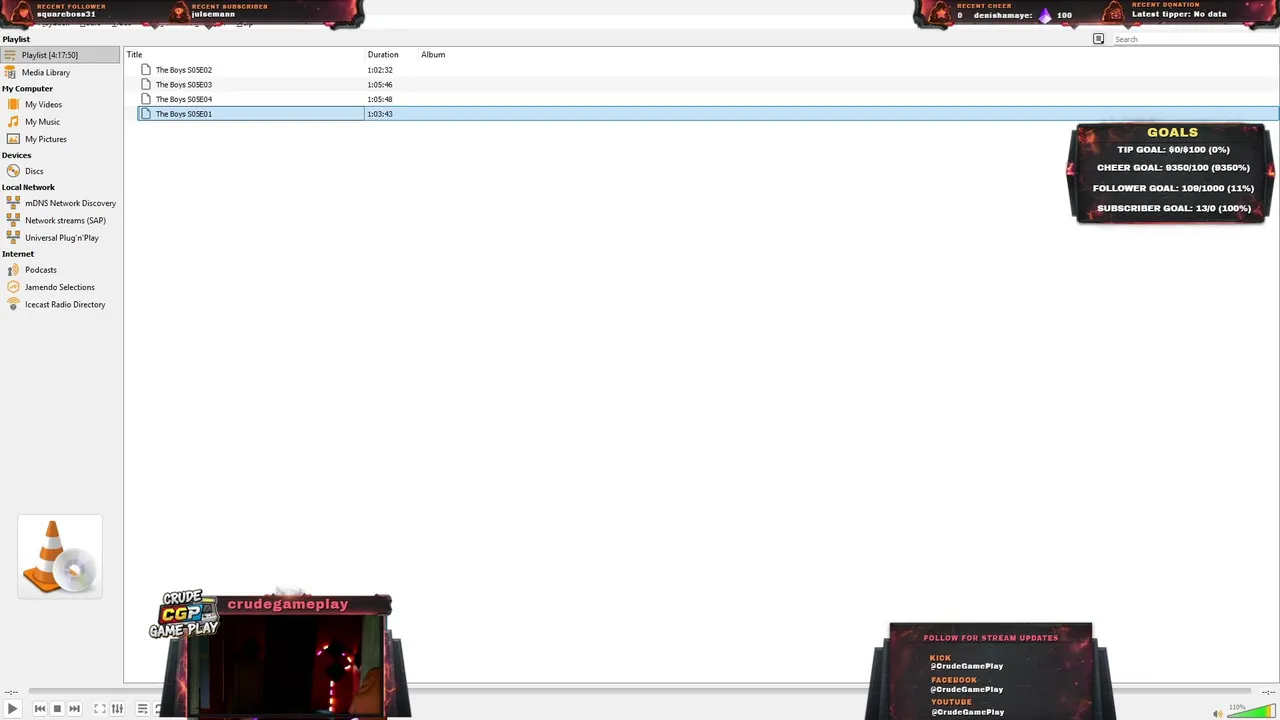Click the Discs disc icon
Viewport: 1280px width, 720px height.
point(13,171)
